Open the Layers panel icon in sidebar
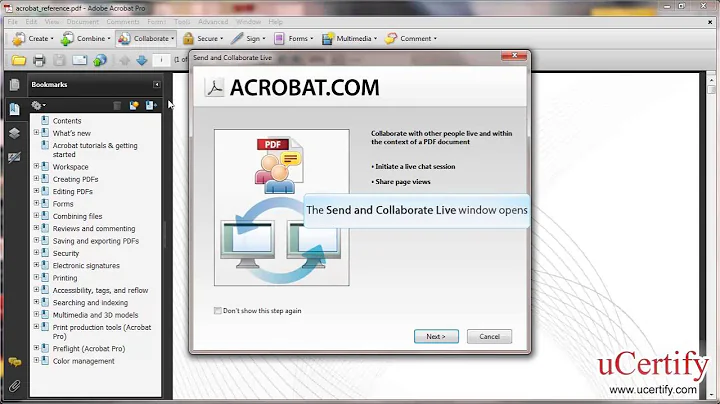This screenshot has width=720, height=404. (x=14, y=133)
